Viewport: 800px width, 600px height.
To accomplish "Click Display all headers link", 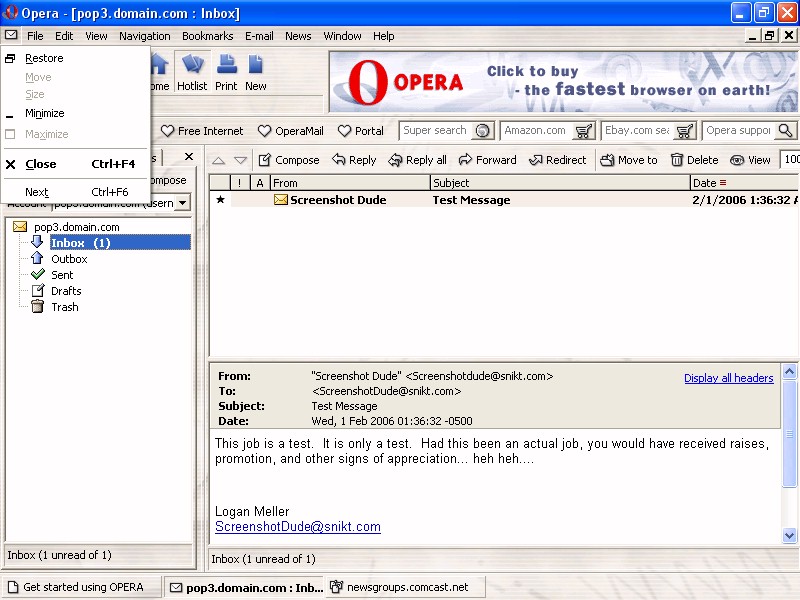I will click(x=729, y=378).
